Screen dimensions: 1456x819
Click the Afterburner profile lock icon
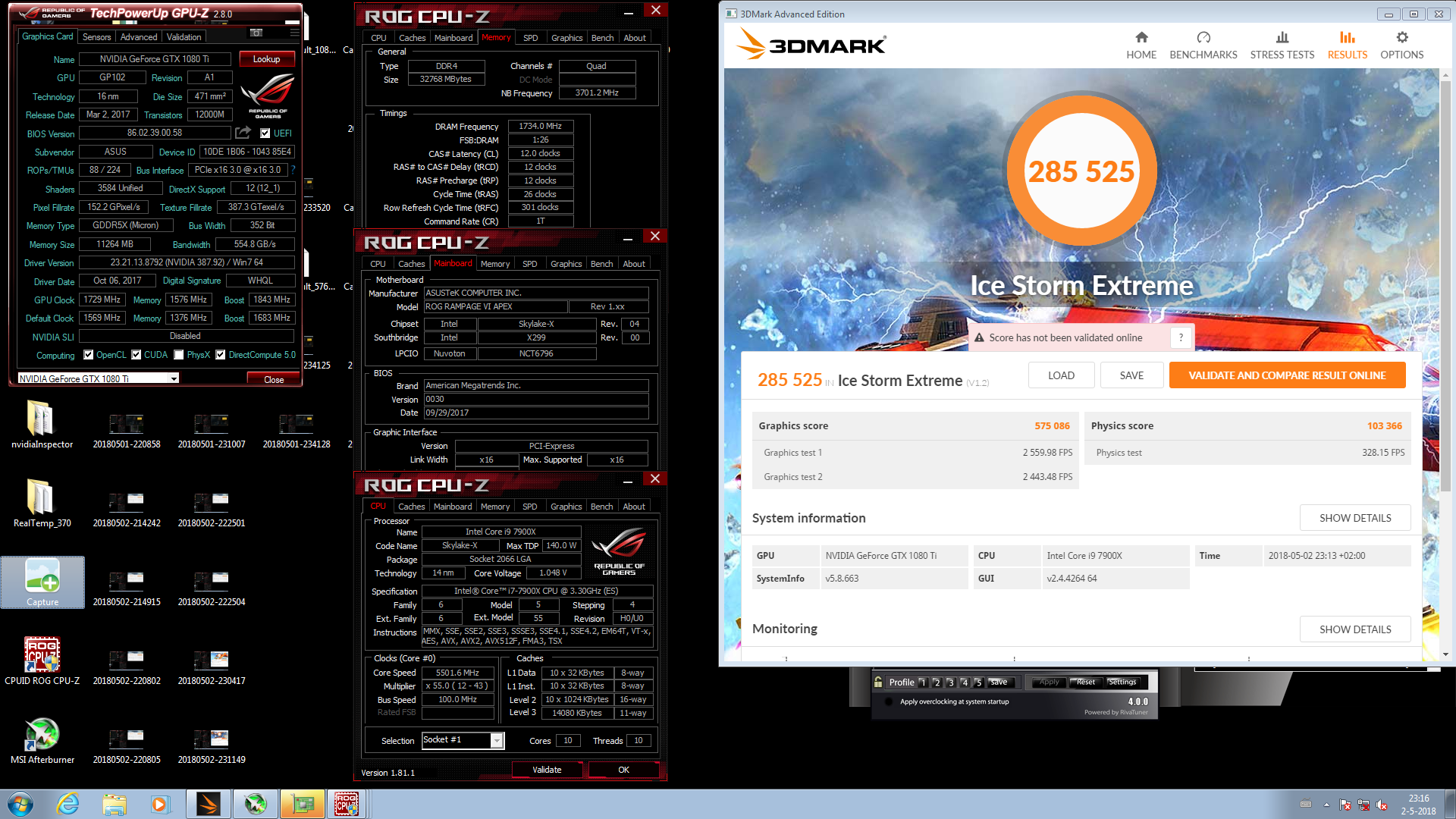tap(877, 682)
